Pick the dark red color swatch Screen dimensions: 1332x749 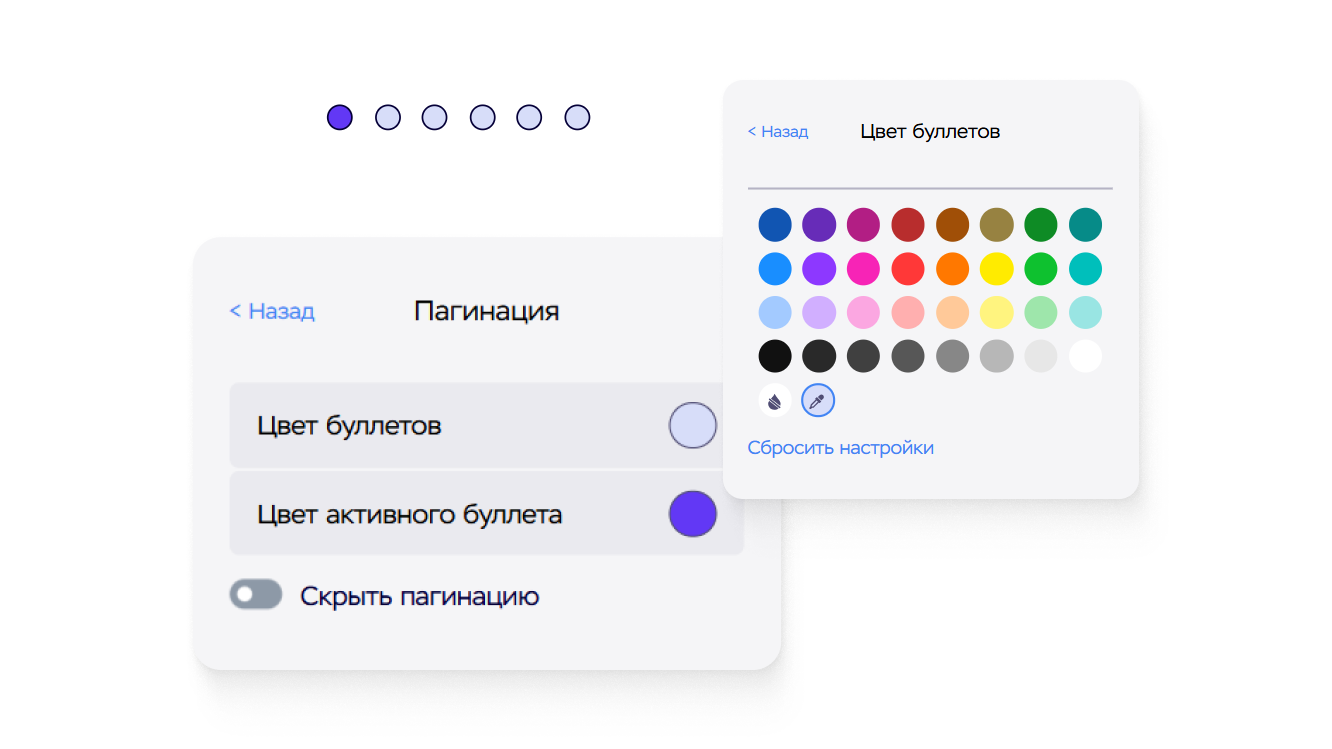point(908,225)
